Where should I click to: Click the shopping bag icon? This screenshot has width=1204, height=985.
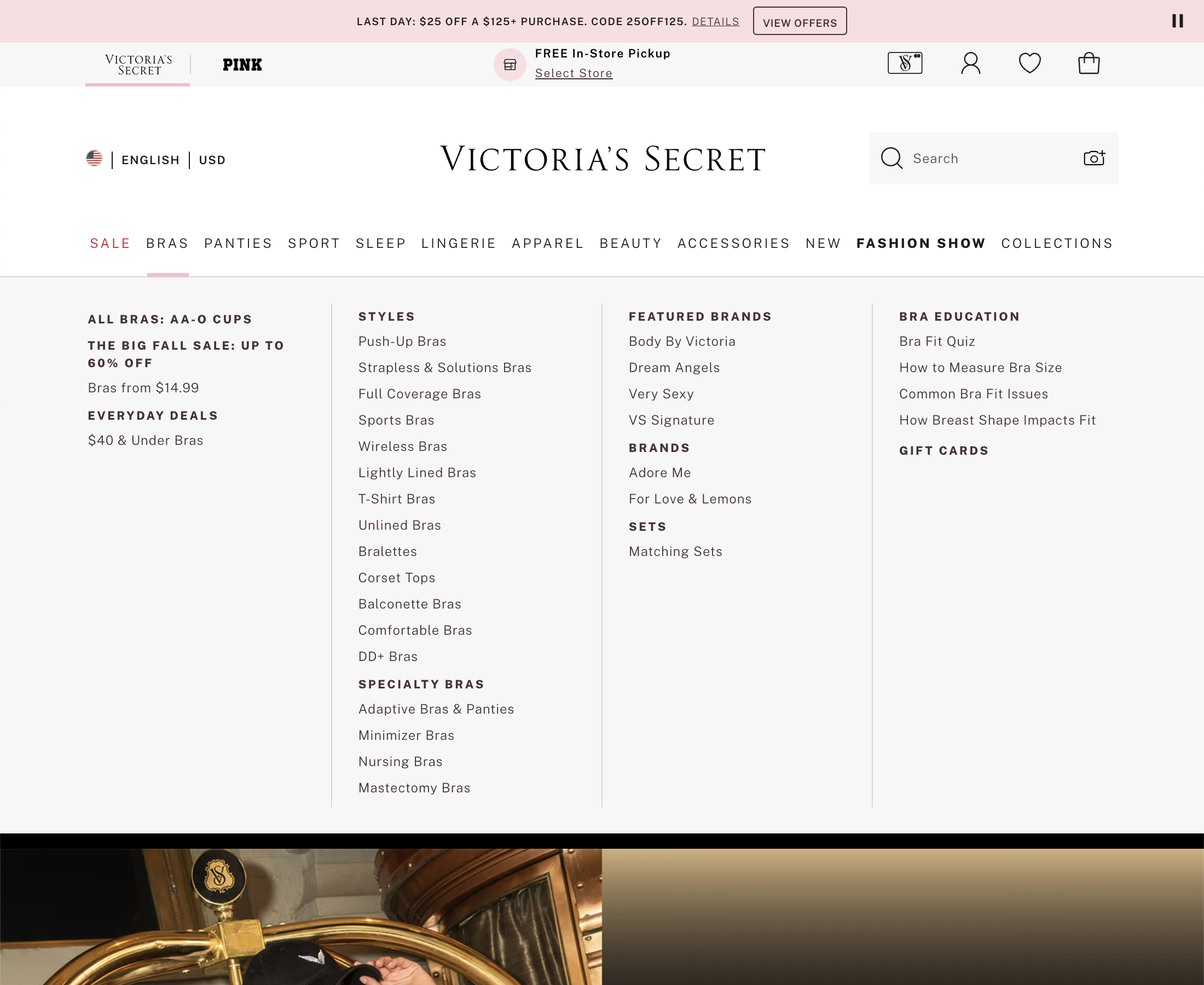pyautogui.click(x=1090, y=64)
